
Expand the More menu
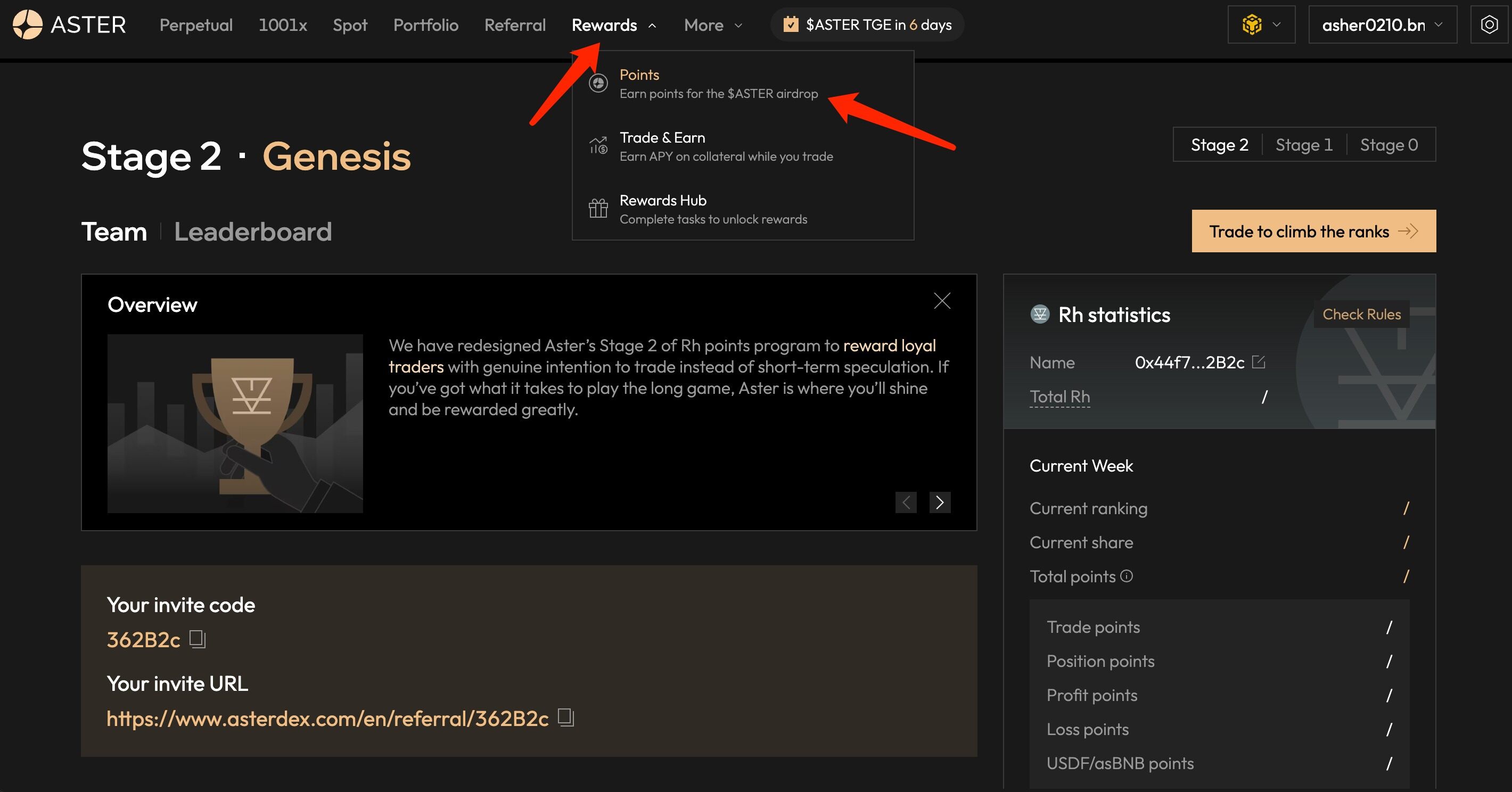click(712, 24)
